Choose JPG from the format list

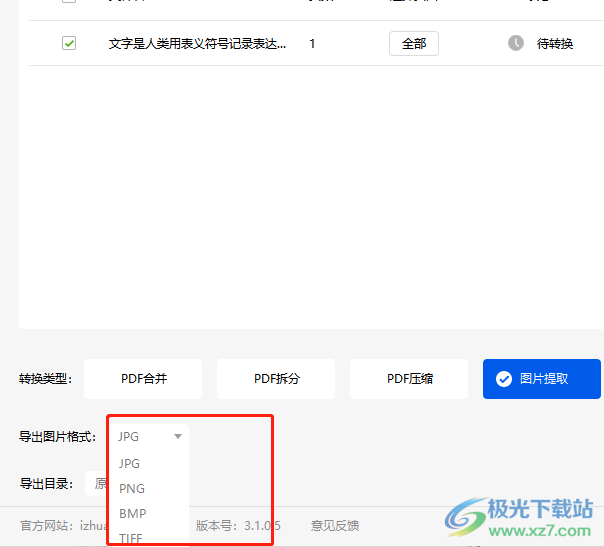coord(130,463)
